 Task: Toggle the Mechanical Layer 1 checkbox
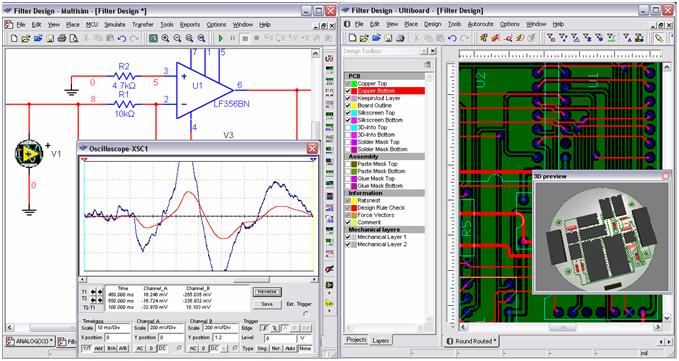click(348, 237)
